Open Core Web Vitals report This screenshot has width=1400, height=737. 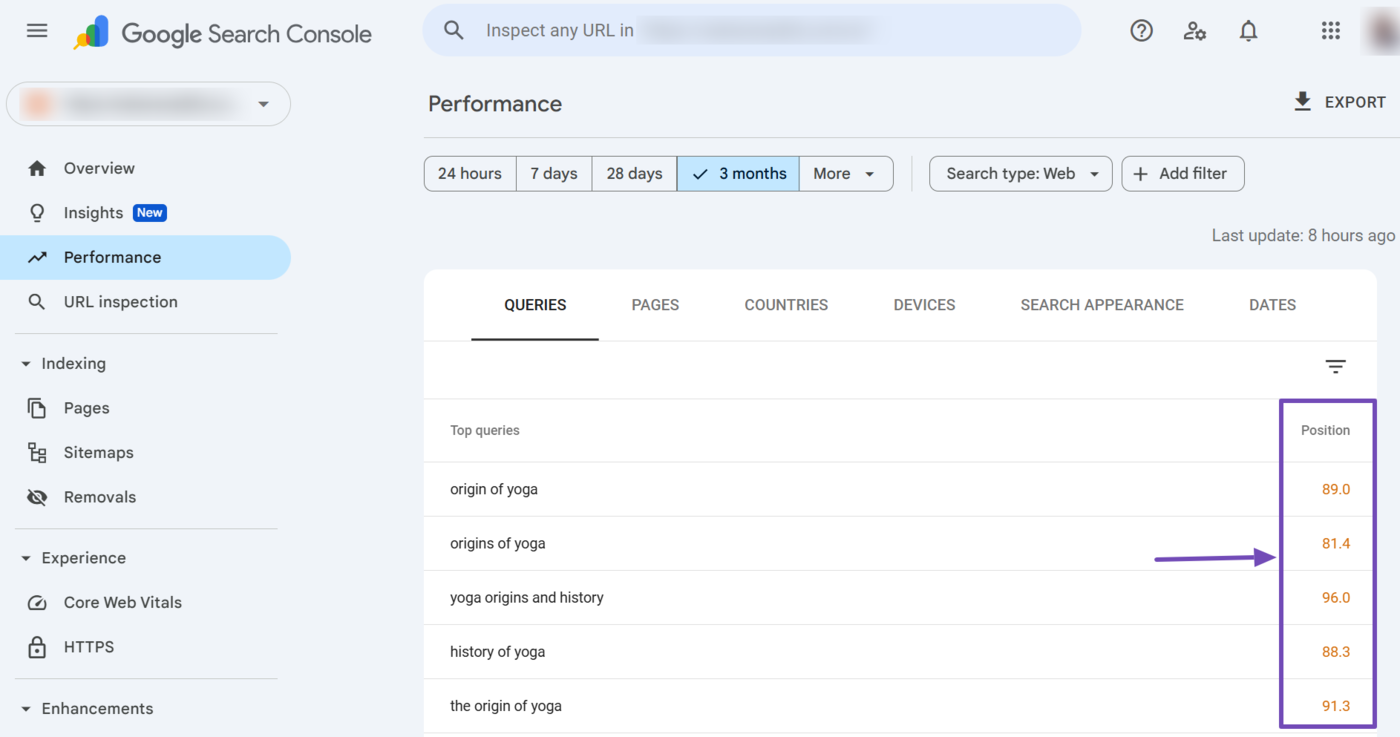[122, 602]
